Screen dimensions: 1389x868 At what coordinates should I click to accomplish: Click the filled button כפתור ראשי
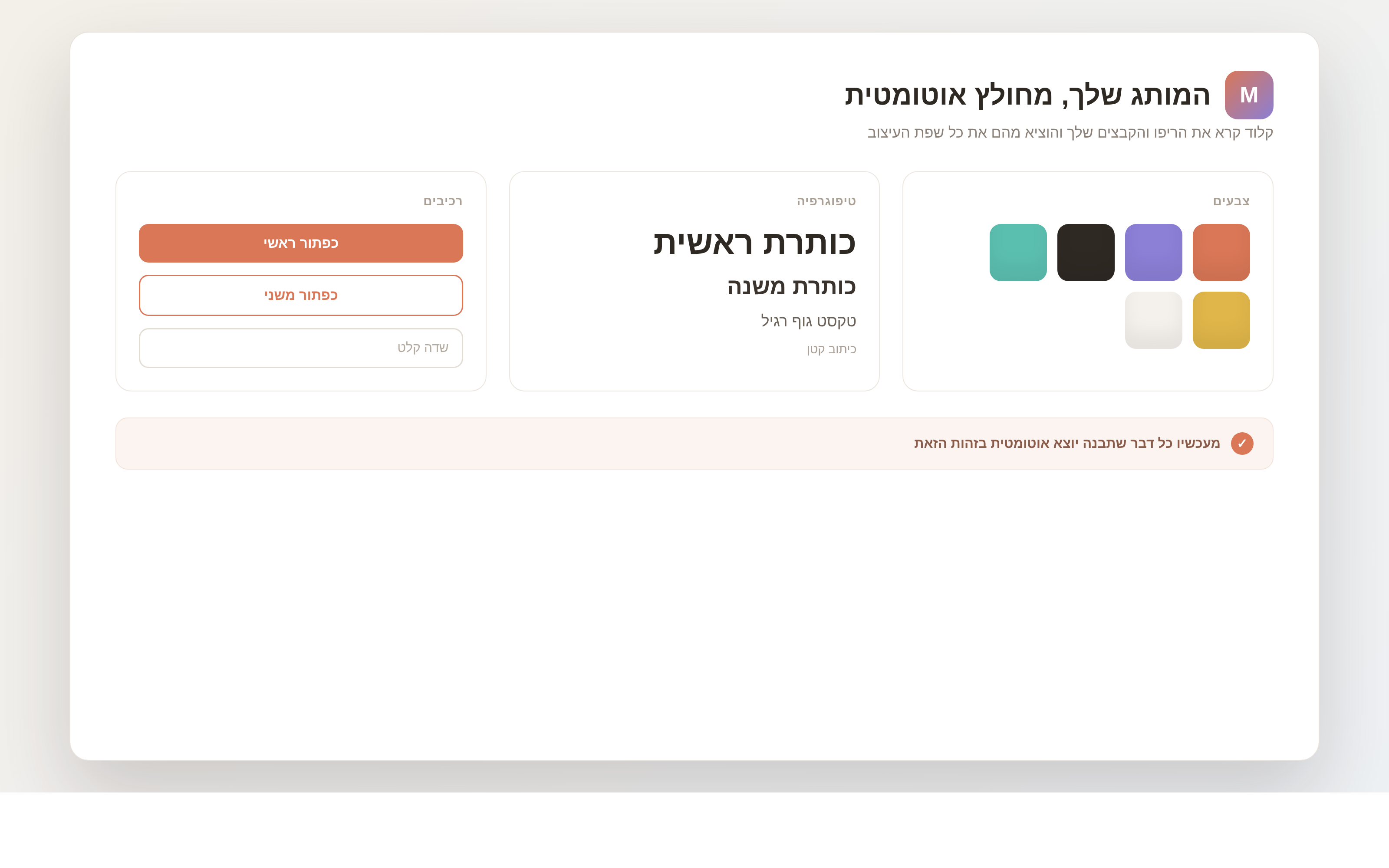(301, 243)
